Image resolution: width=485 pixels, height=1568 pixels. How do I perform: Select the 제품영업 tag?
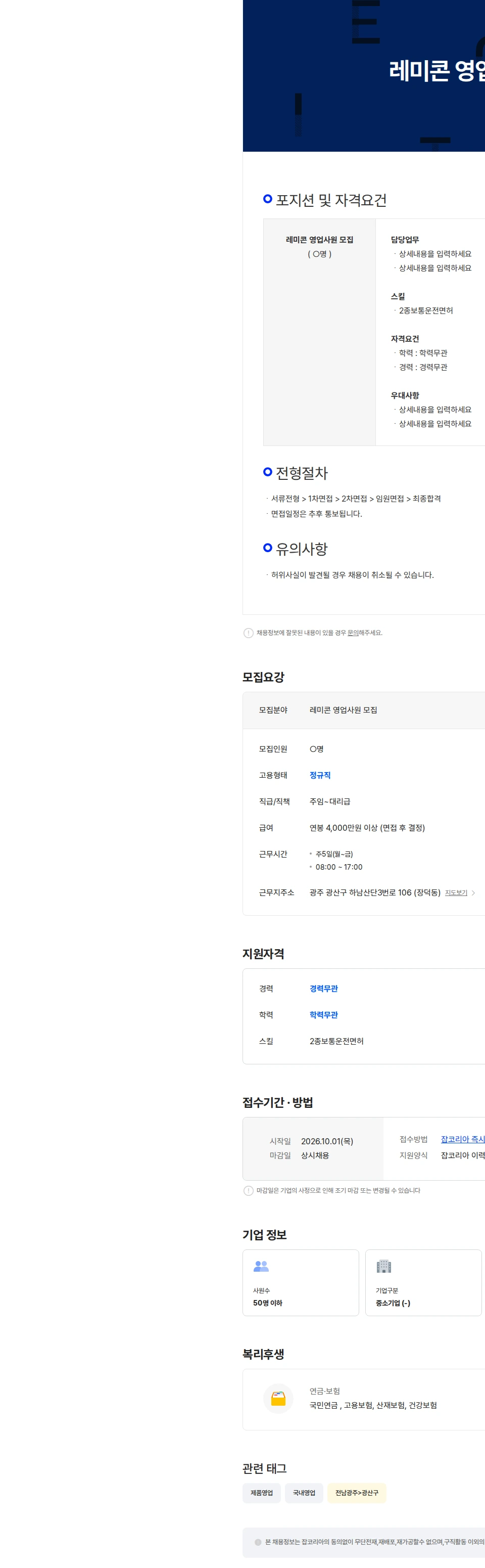click(x=262, y=1493)
